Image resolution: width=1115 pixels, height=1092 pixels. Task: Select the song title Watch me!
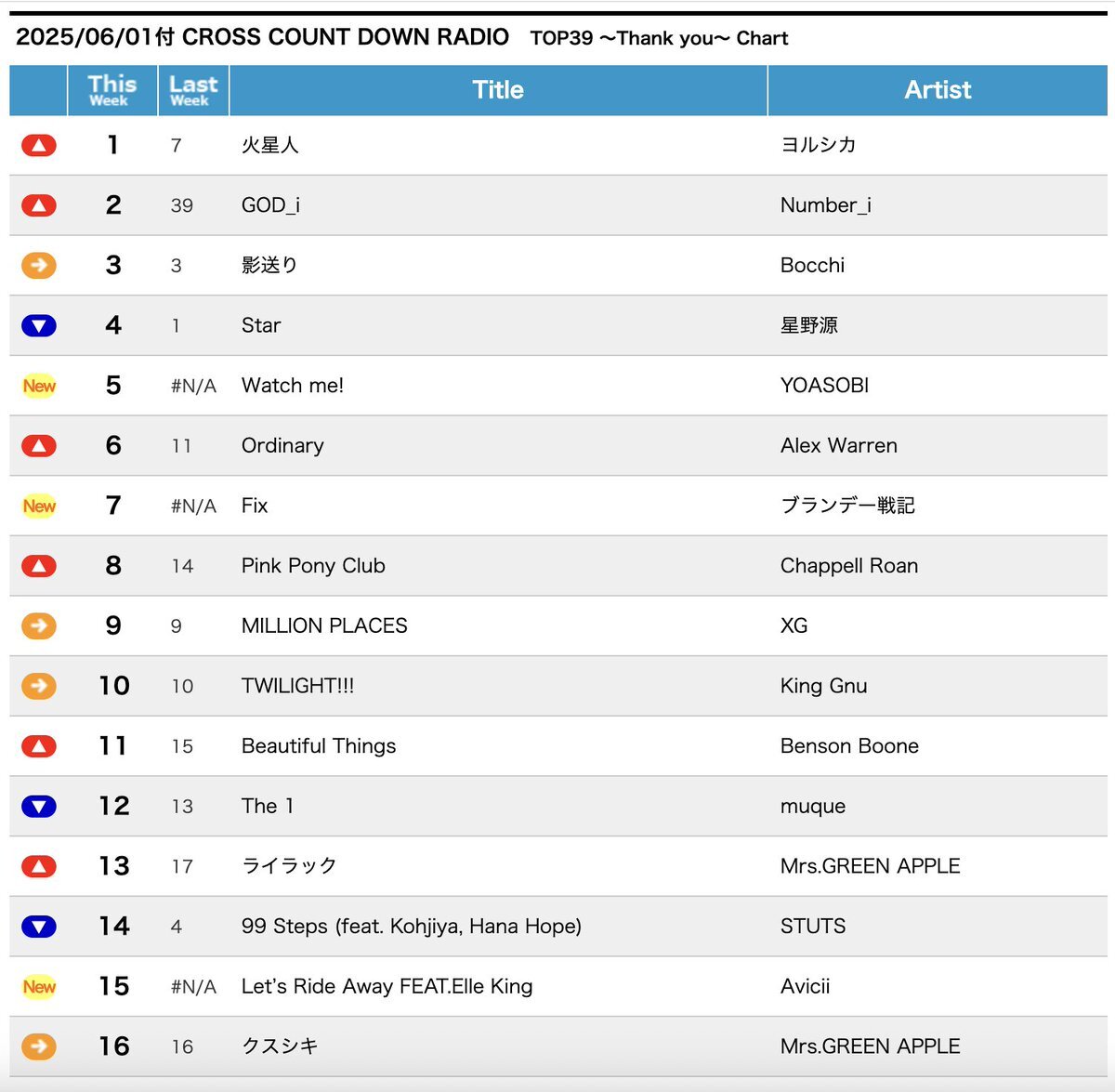(x=293, y=386)
